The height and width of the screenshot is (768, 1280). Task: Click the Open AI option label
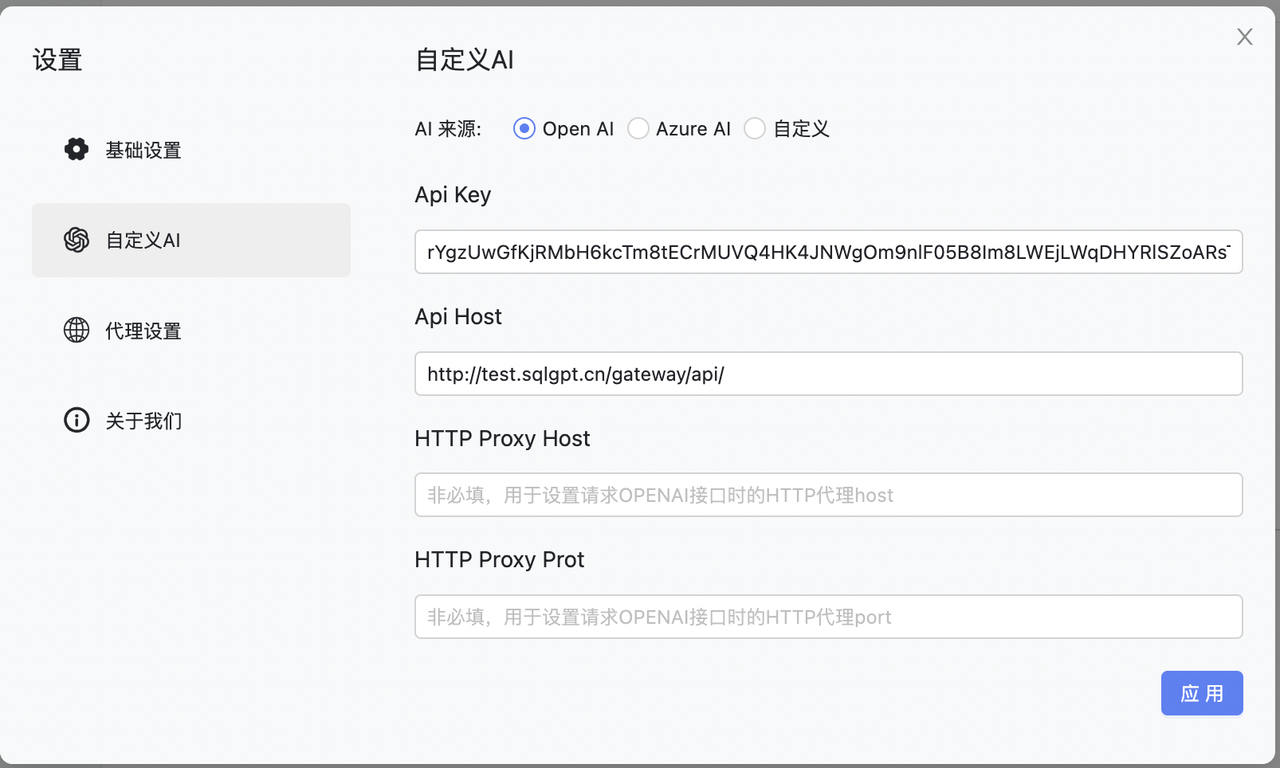pos(578,129)
